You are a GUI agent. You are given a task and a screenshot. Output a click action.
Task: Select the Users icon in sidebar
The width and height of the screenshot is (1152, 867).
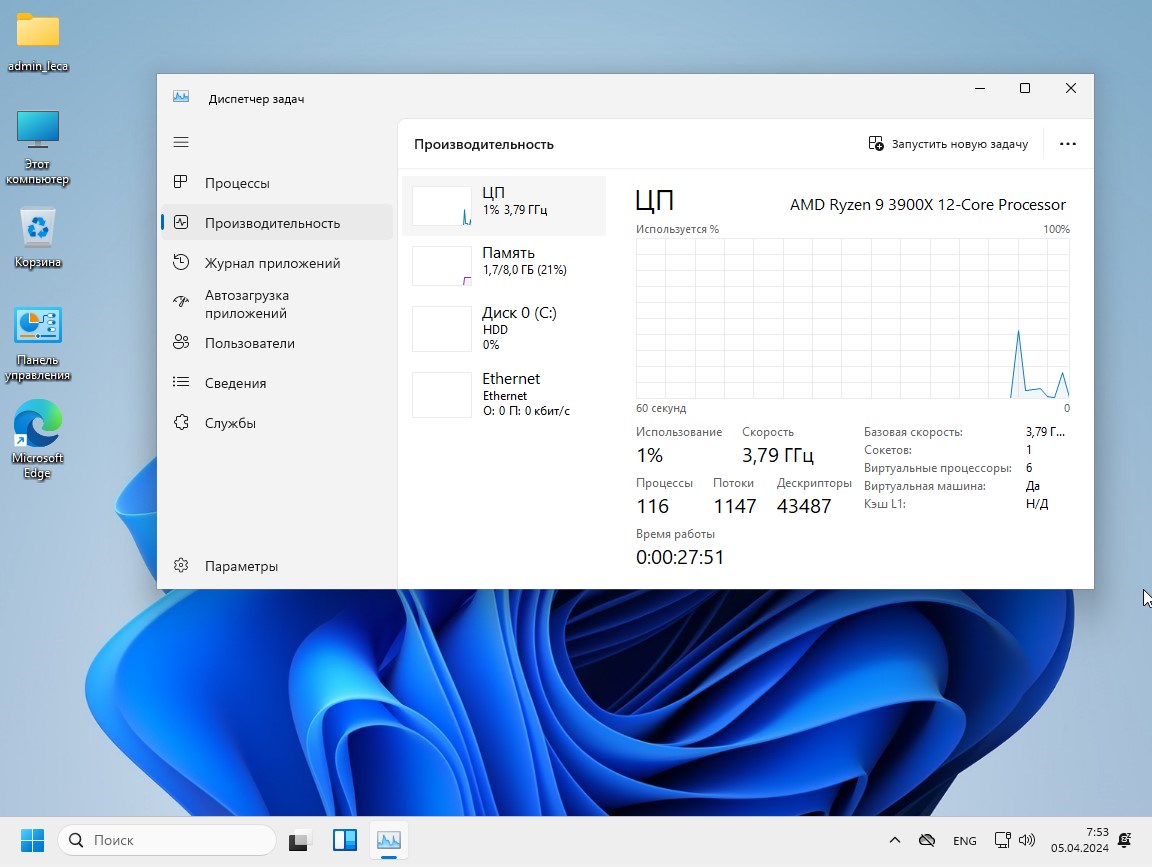pos(181,343)
